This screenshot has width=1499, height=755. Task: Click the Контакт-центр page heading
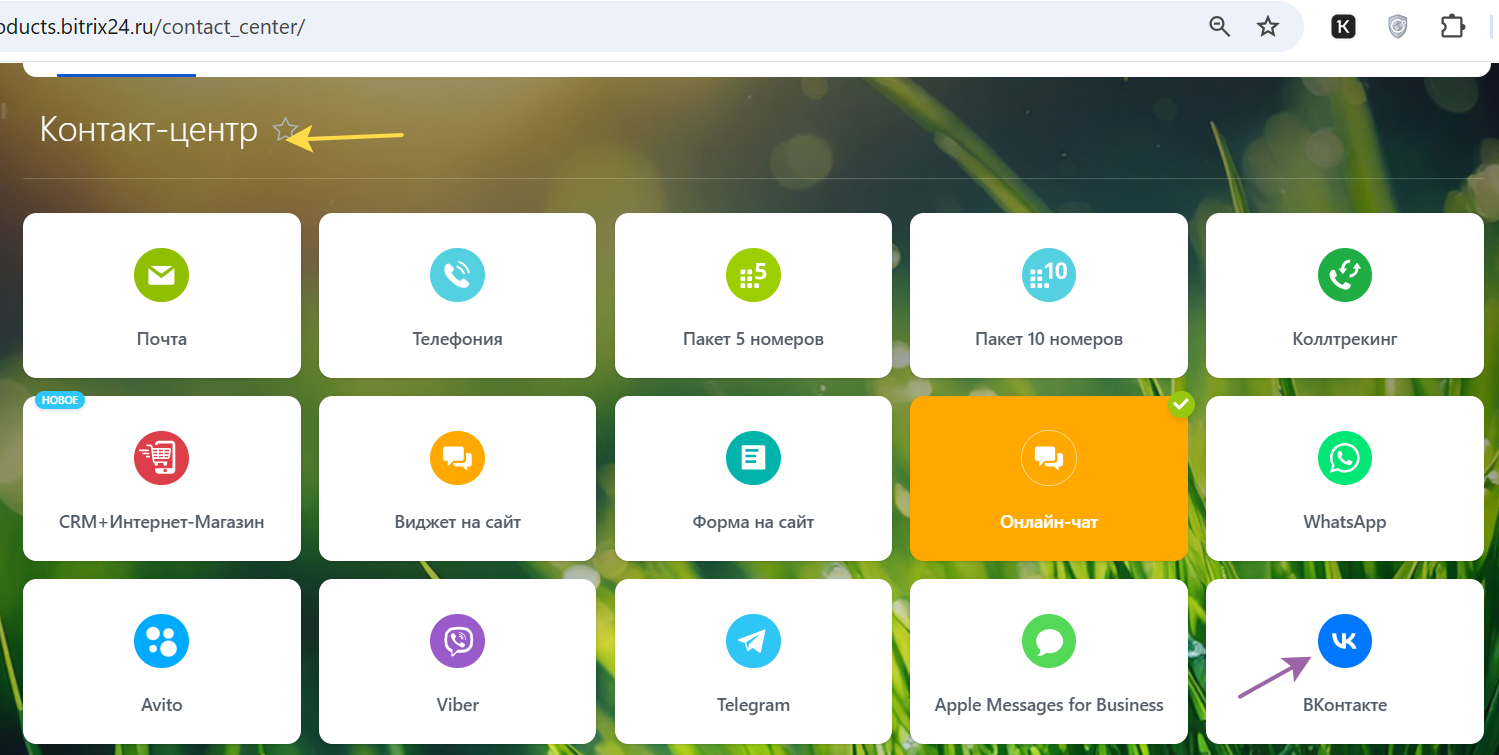(149, 129)
